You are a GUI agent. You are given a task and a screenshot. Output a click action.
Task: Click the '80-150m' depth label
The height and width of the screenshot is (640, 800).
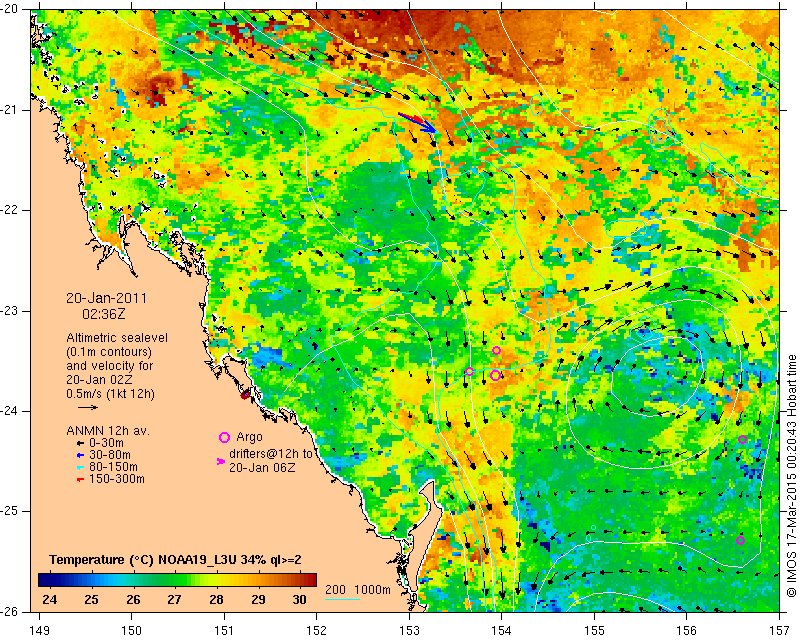[x=113, y=467]
